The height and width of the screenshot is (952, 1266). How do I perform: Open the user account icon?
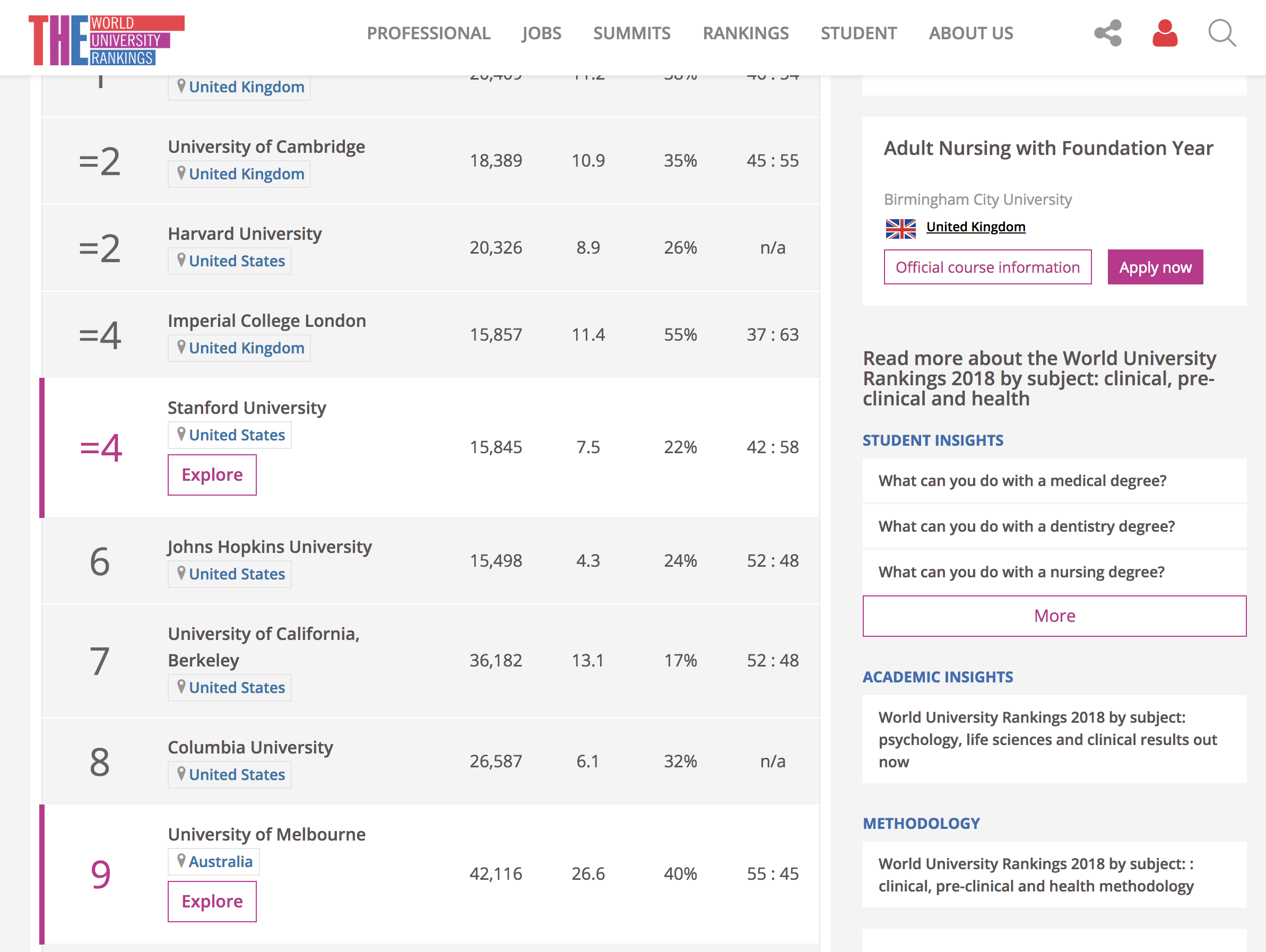pos(1164,33)
